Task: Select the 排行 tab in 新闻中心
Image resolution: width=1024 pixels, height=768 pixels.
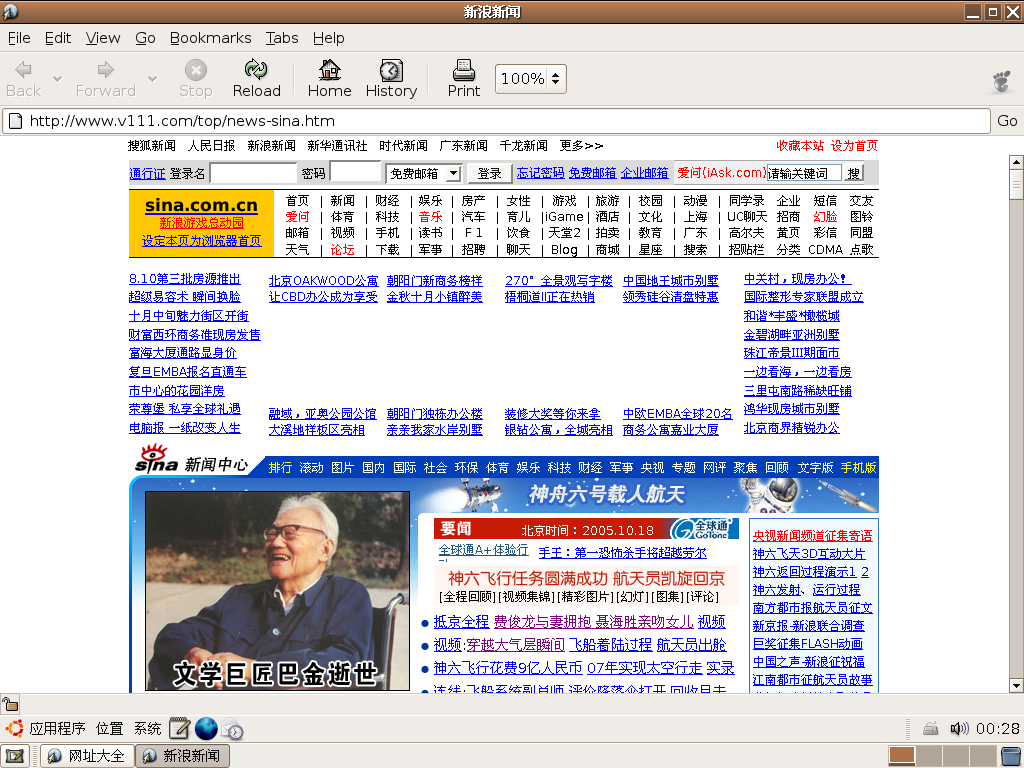Action: [280, 468]
